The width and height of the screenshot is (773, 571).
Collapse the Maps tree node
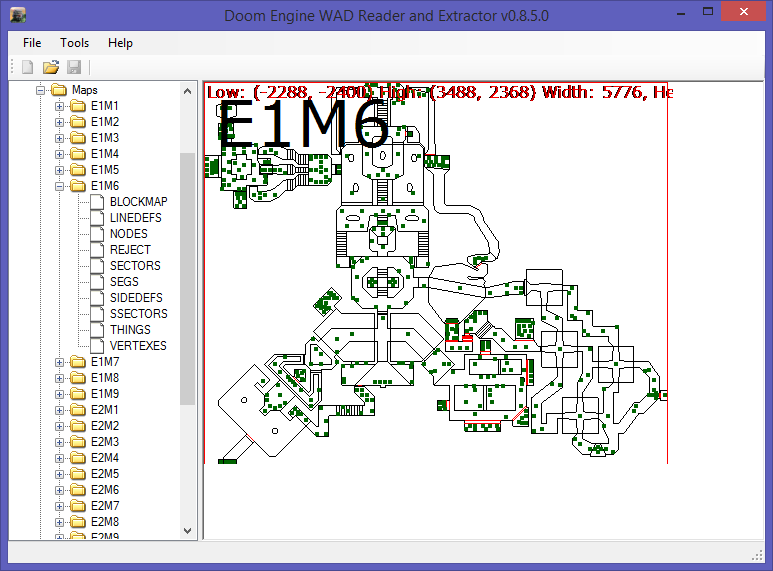[40, 90]
